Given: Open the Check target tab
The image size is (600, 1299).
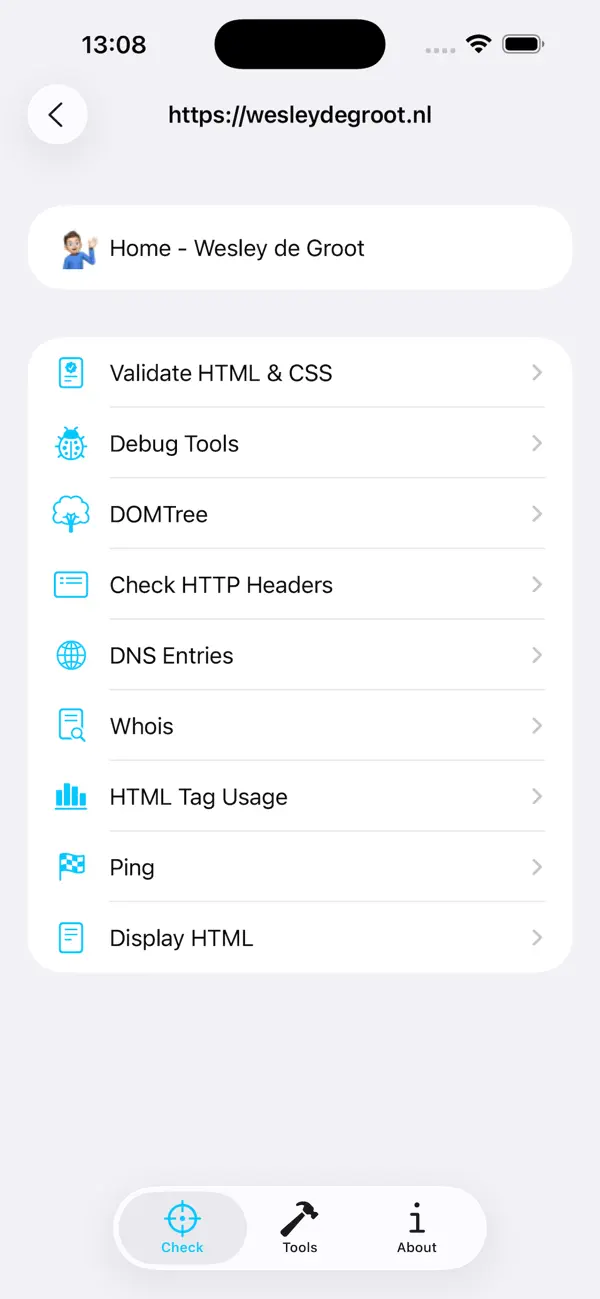Looking at the screenshot, I should [x=181, y=1227].
